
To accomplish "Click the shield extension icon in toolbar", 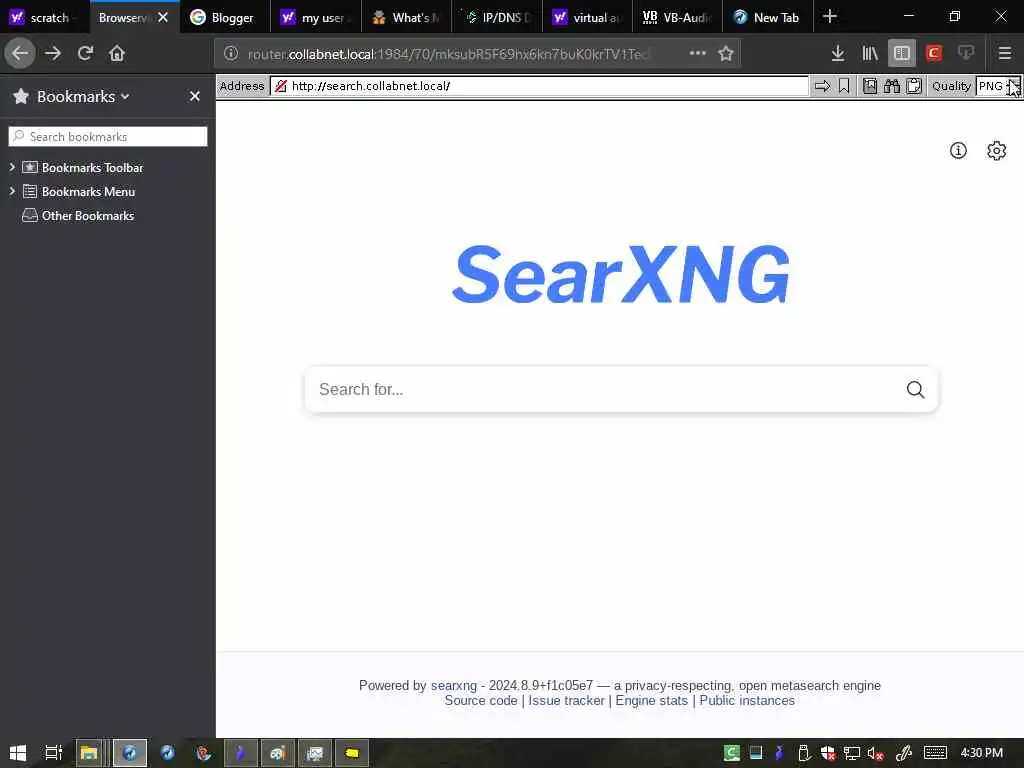I will coord(966,53).
